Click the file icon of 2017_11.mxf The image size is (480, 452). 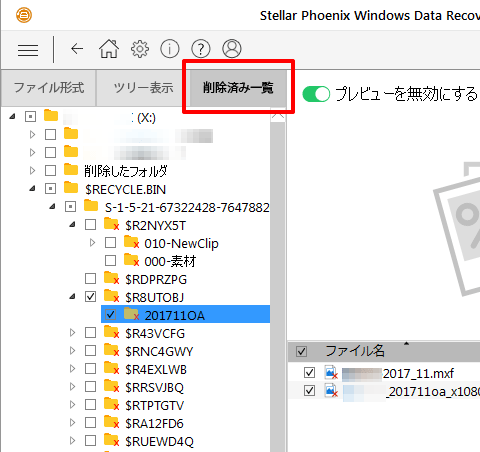click(331, 373)
